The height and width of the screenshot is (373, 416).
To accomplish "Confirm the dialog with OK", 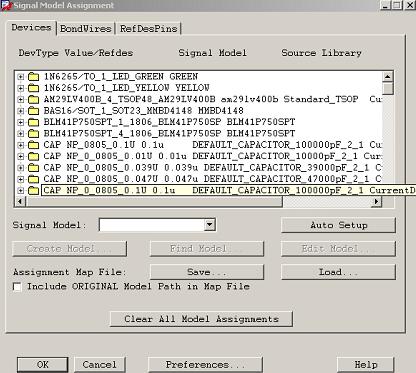I will pyautogui.click(x=43, y=365).
